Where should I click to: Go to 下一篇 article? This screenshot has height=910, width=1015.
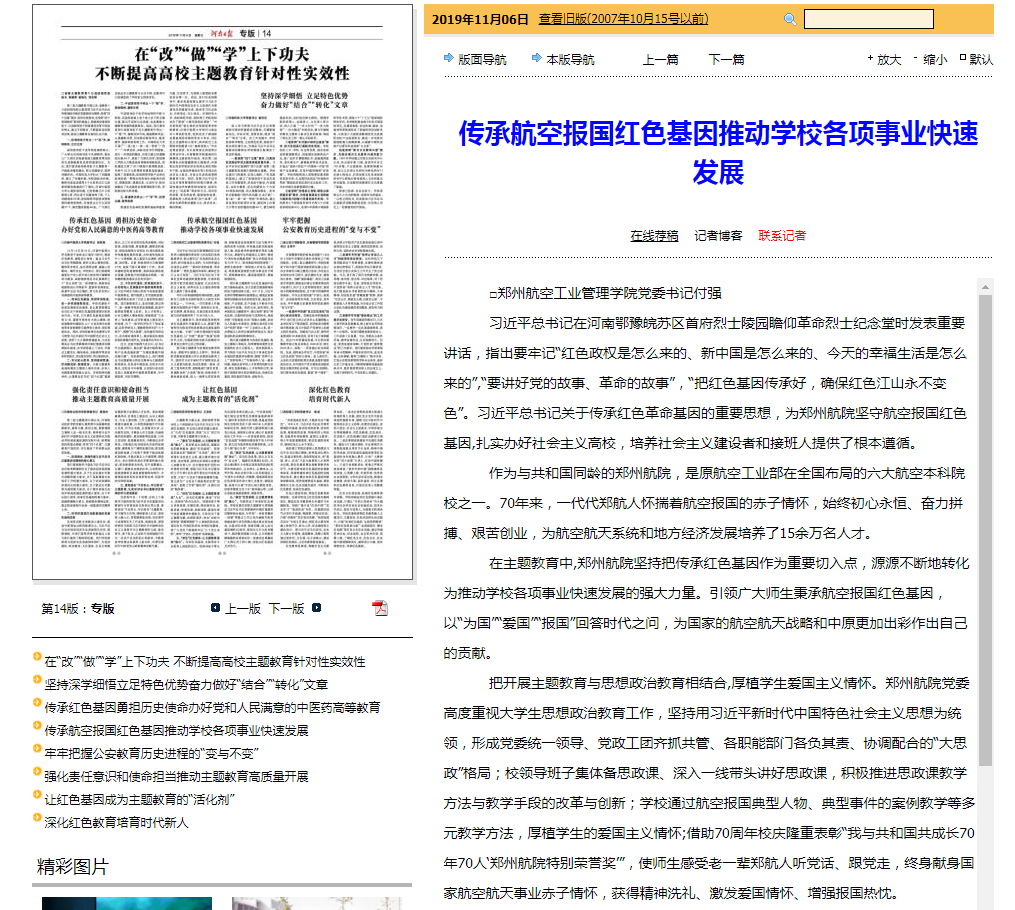coord(726,60)
